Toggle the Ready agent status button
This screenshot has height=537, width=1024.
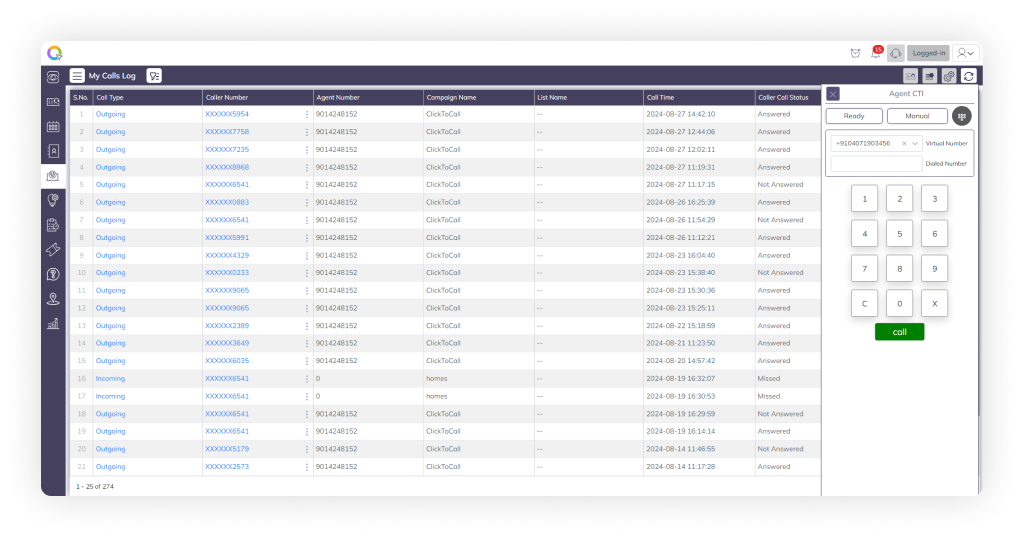coord(854,116)
